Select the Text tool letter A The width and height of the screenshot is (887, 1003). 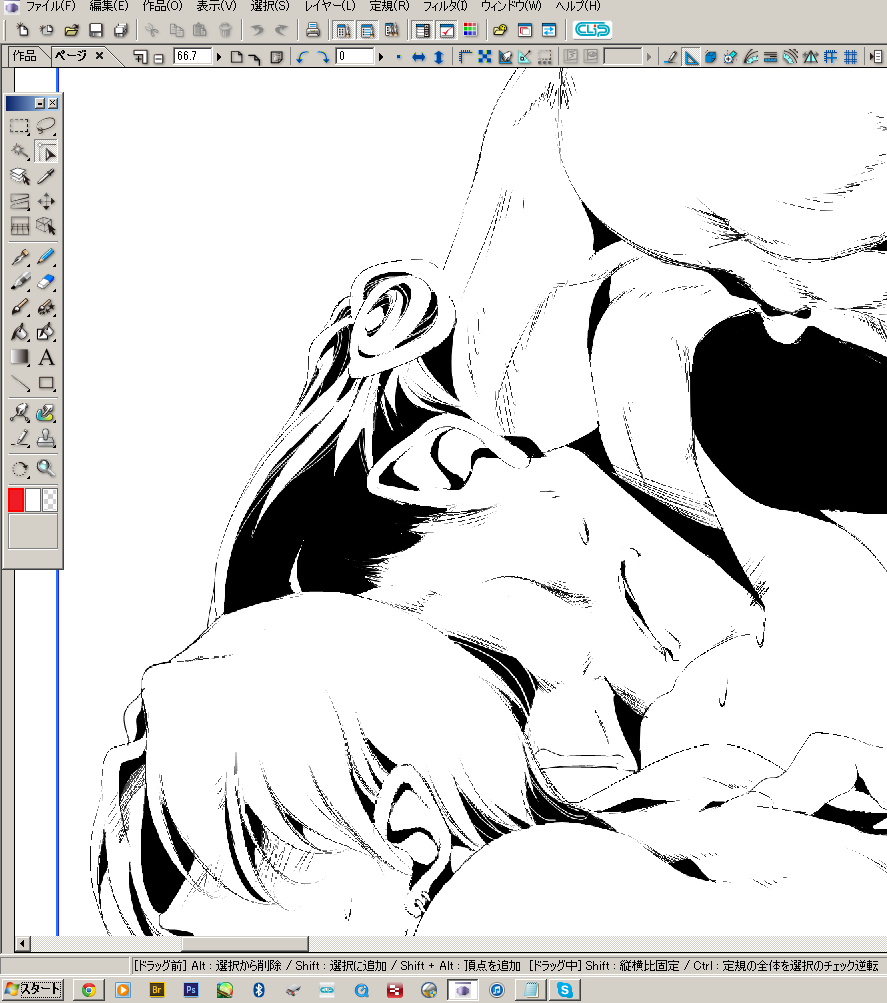pyautogui.click(x=46, y=358)
